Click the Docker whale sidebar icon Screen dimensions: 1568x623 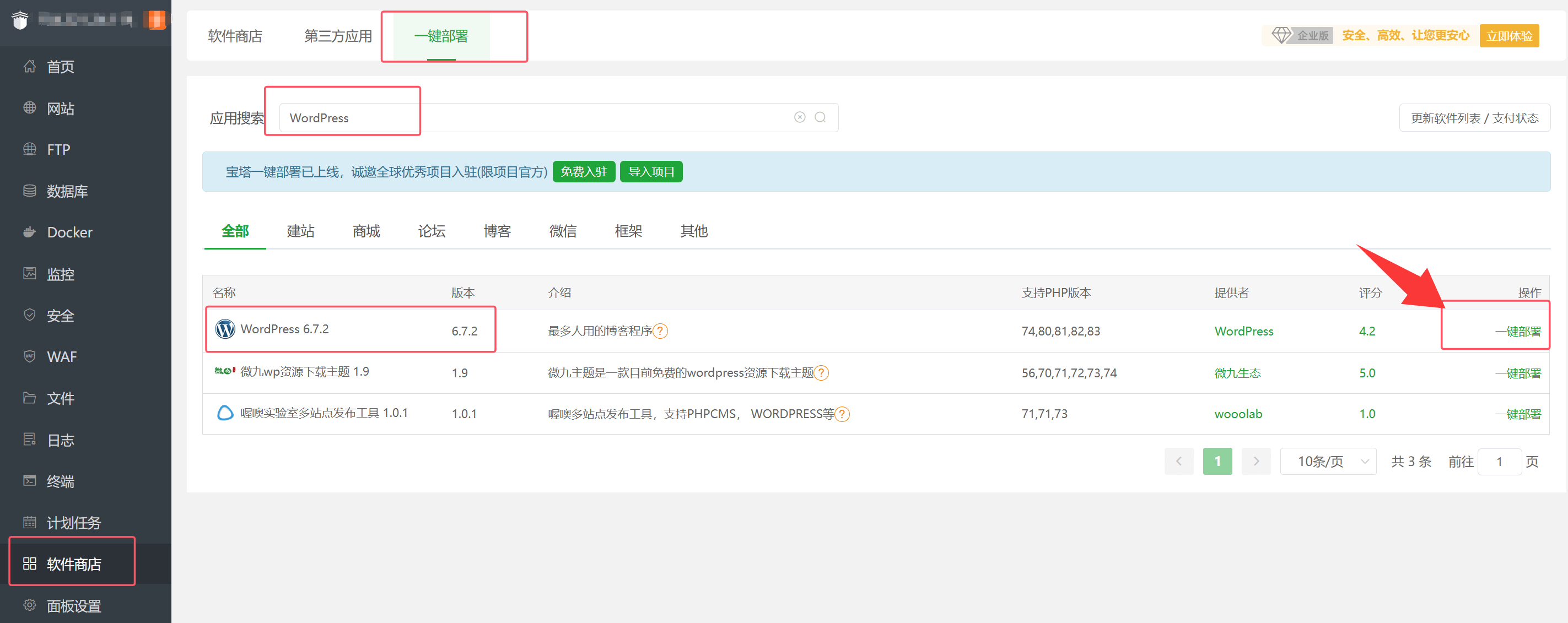[29, 232]
